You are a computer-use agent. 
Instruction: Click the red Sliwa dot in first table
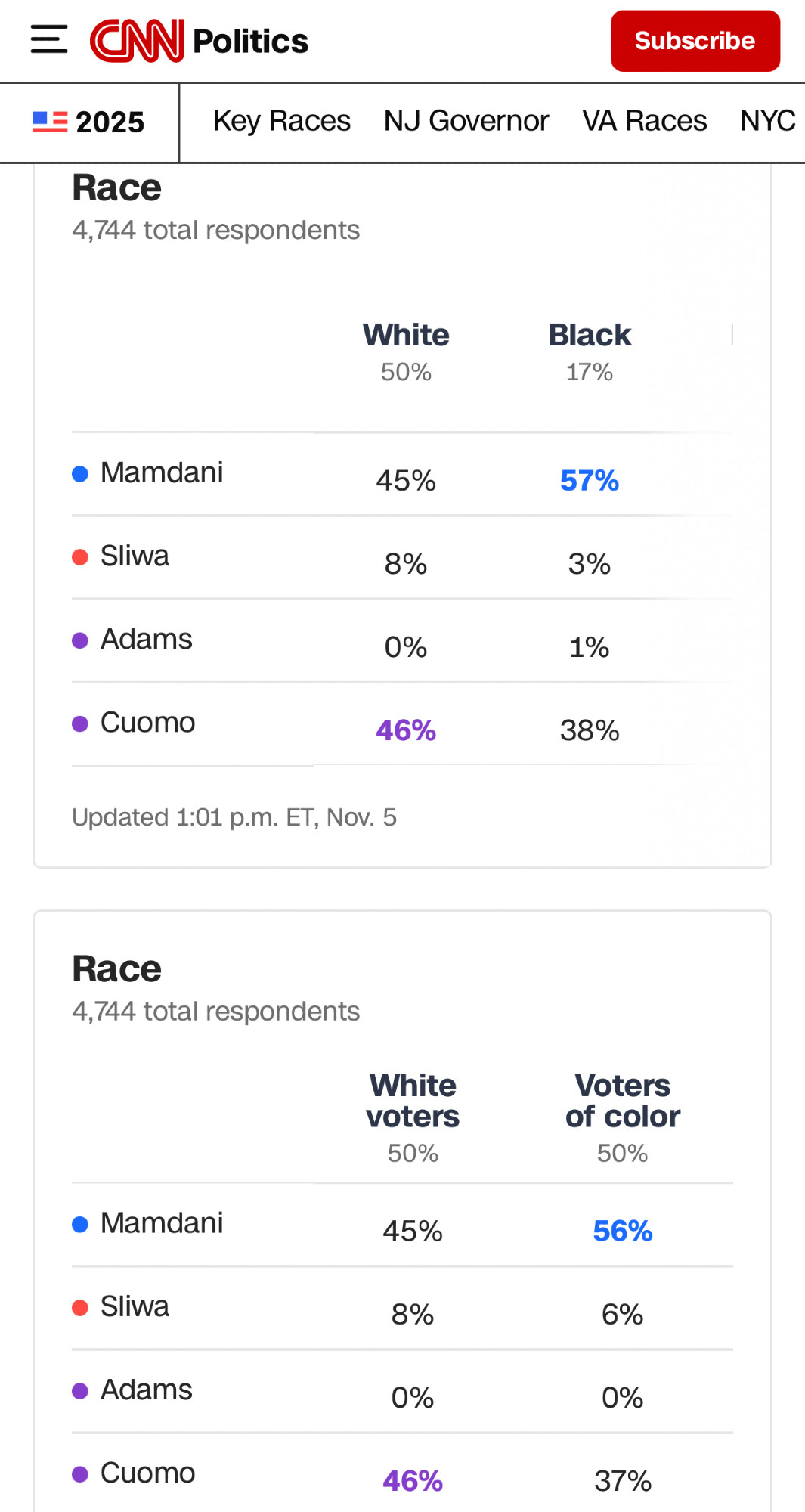coord(80,557)
